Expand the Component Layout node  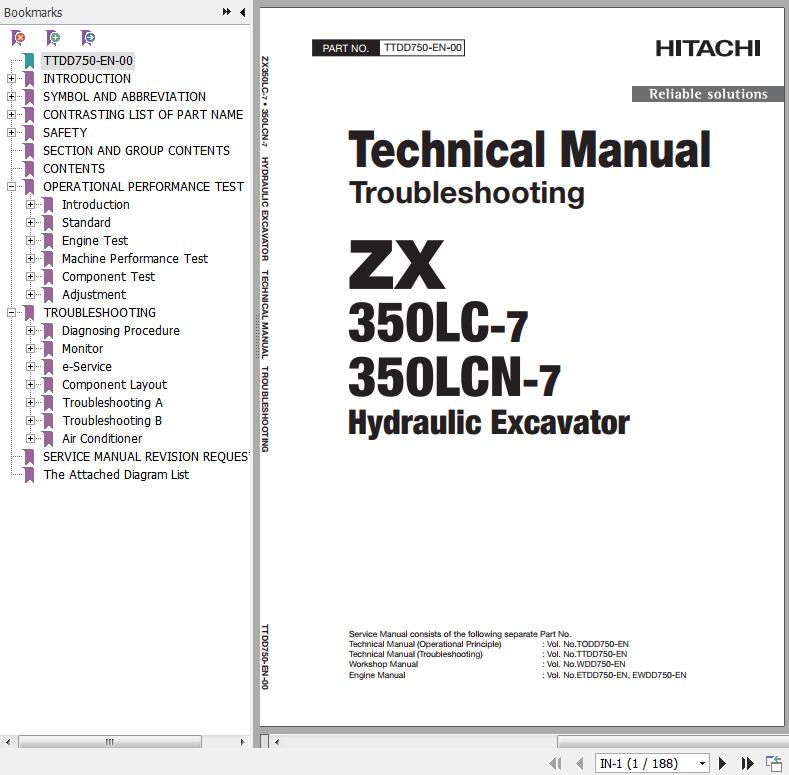click(30, 385)
